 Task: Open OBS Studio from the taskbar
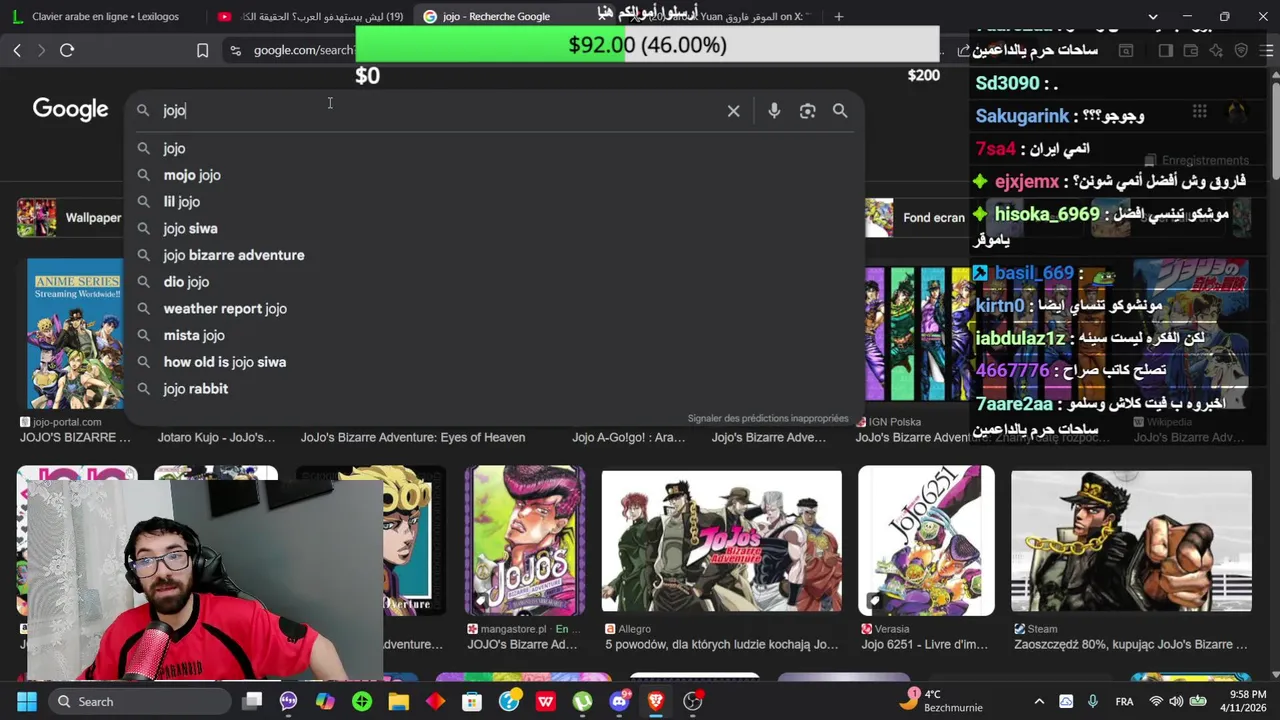tap(692, 701)
